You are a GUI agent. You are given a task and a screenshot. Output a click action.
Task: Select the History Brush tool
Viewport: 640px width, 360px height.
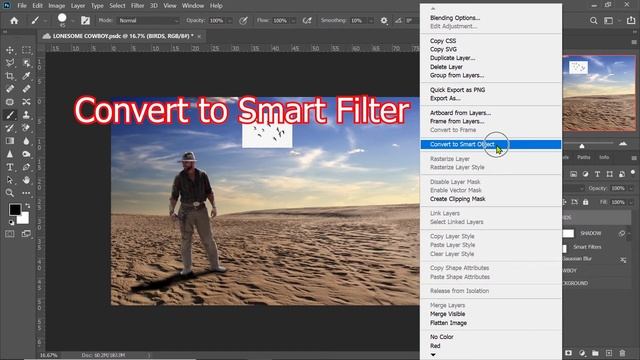point(10,128)
